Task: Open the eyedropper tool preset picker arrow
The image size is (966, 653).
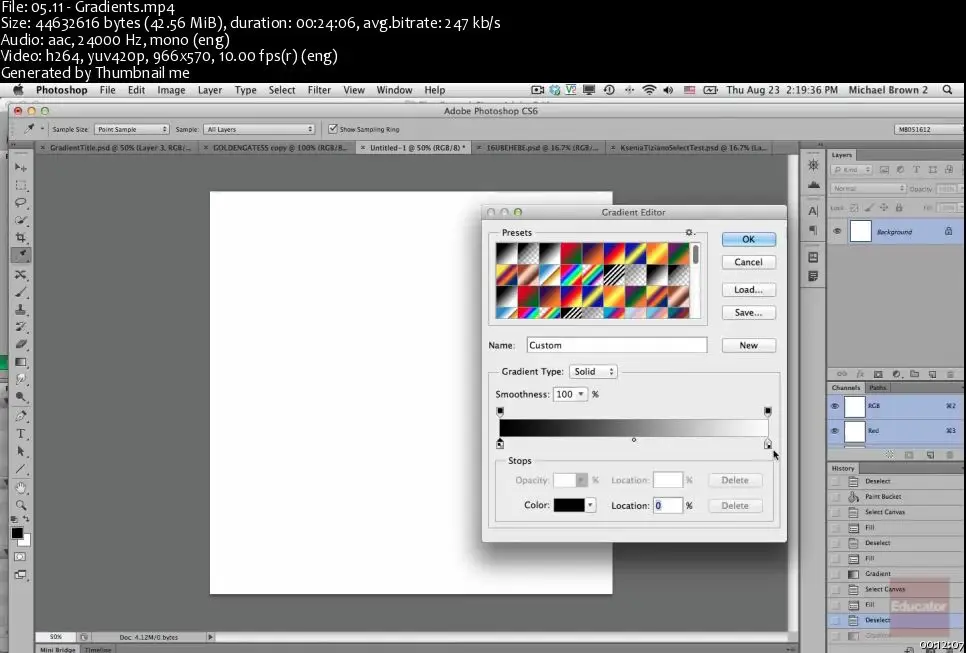Action: coord(42,129)
